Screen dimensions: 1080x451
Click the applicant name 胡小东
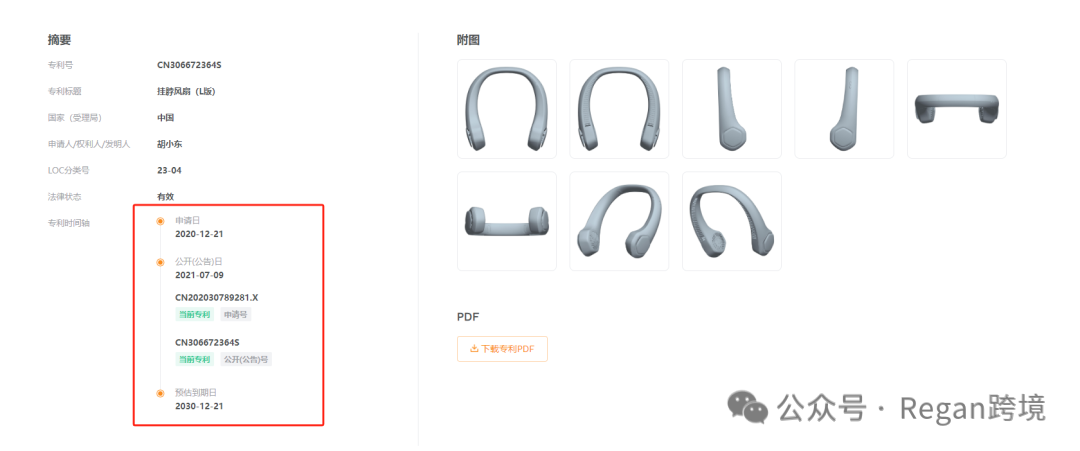(x=169, y=144)
